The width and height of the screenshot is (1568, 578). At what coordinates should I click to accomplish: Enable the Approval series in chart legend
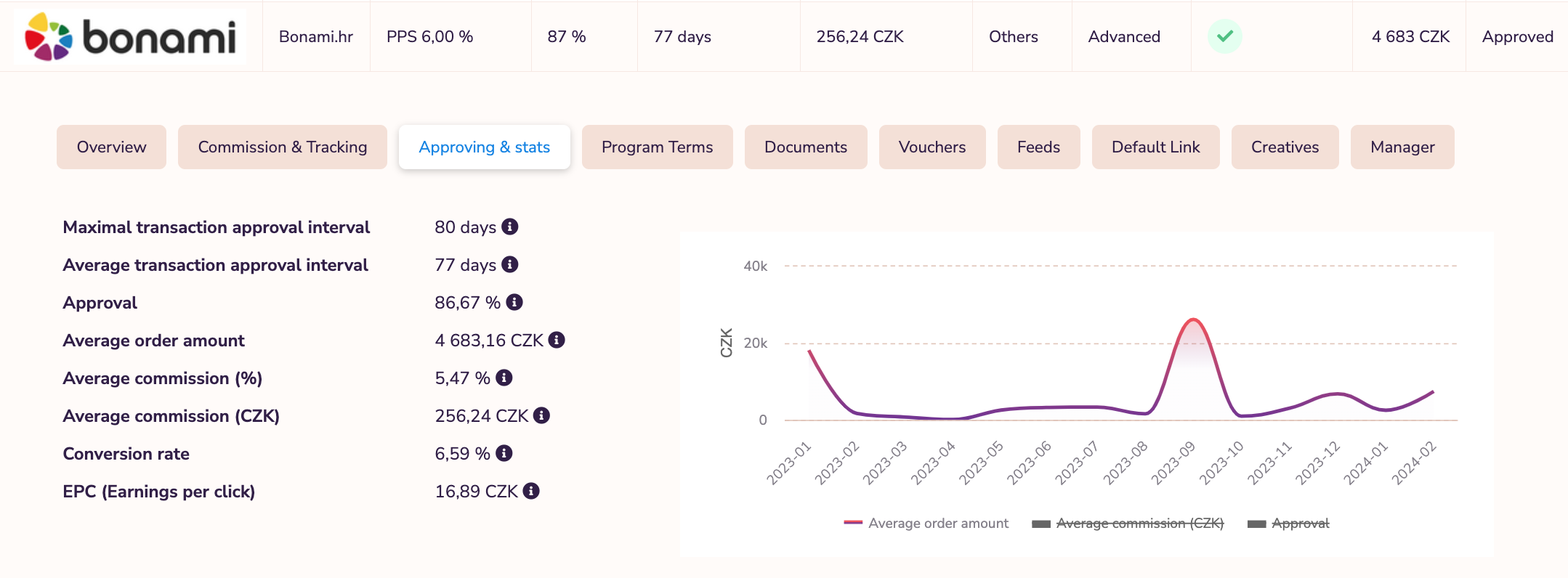click(x=1288, y=523)
